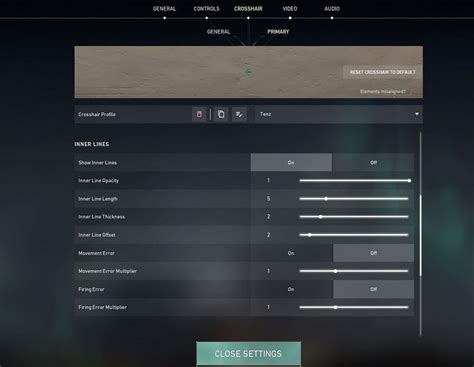Click Reset Crosshair to Default
The height and width of the screenshot is (367, 474).
click(x=382, y=72)
